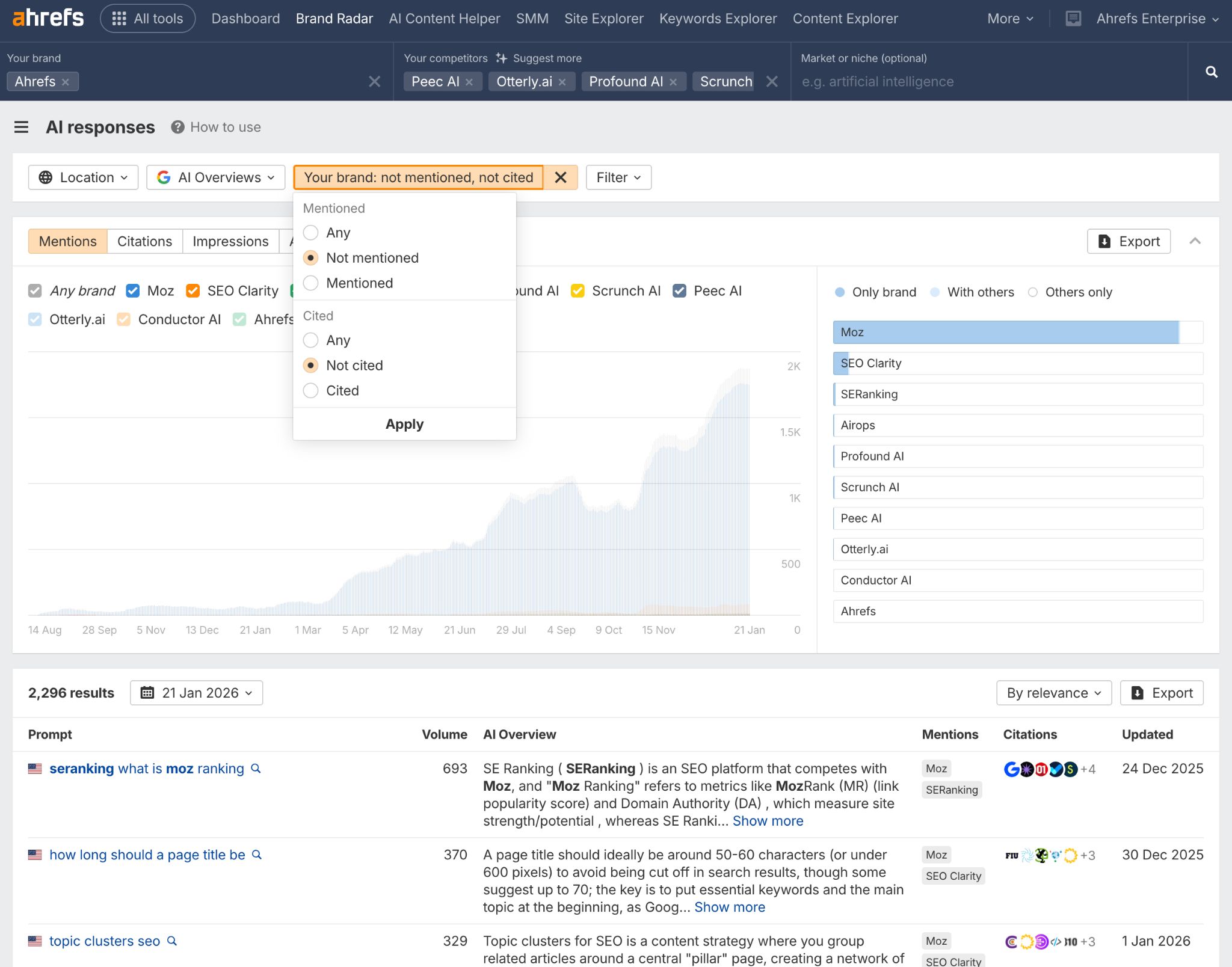The image size is (1232, 967).
Task: Click the calendar icon next to 21 Jan 2026
Action: tap(149, 693)
